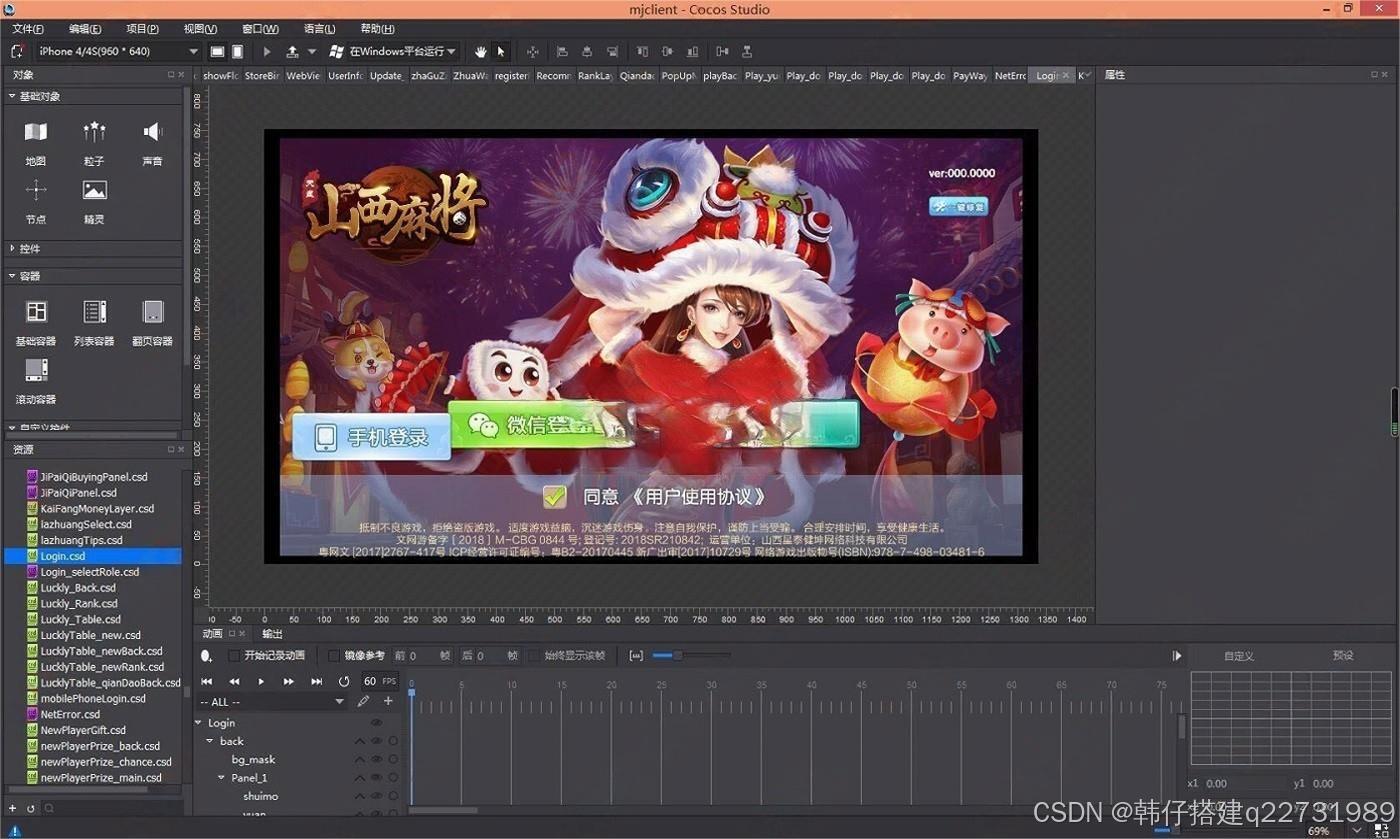Screen dimensions: 1400x839
Task: Click the custom resolution icon beside iPhone dropdown
Action: (x=17, y=51)
